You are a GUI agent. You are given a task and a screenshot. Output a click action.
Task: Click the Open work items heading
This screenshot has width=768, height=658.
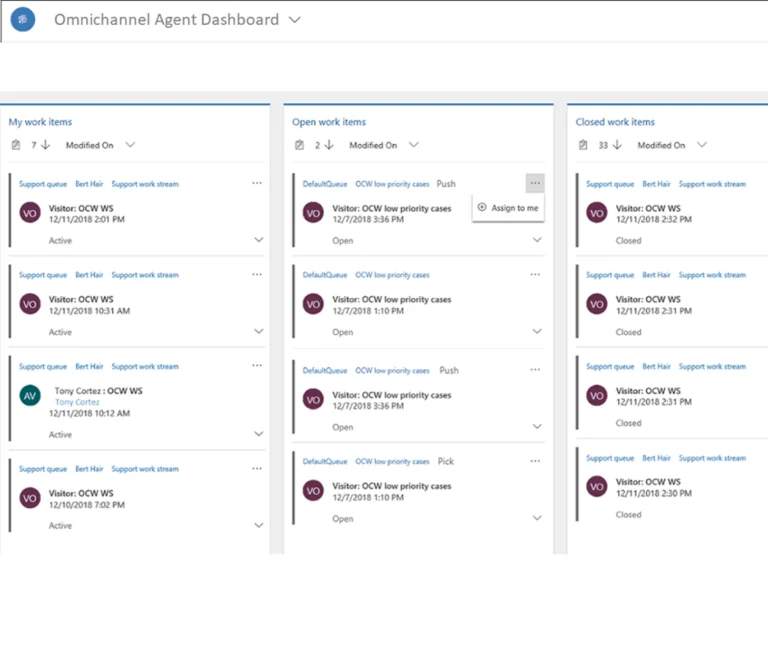pos(329,122)
